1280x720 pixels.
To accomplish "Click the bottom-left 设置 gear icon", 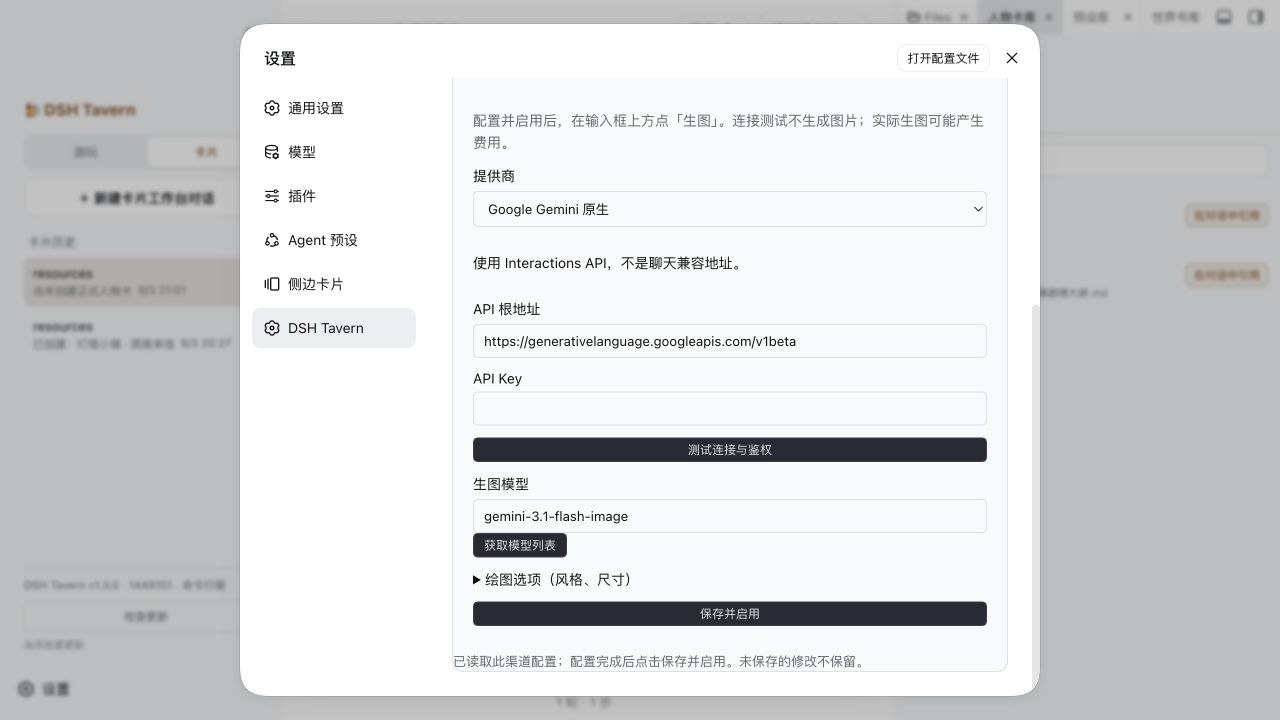I will [26, 689].
